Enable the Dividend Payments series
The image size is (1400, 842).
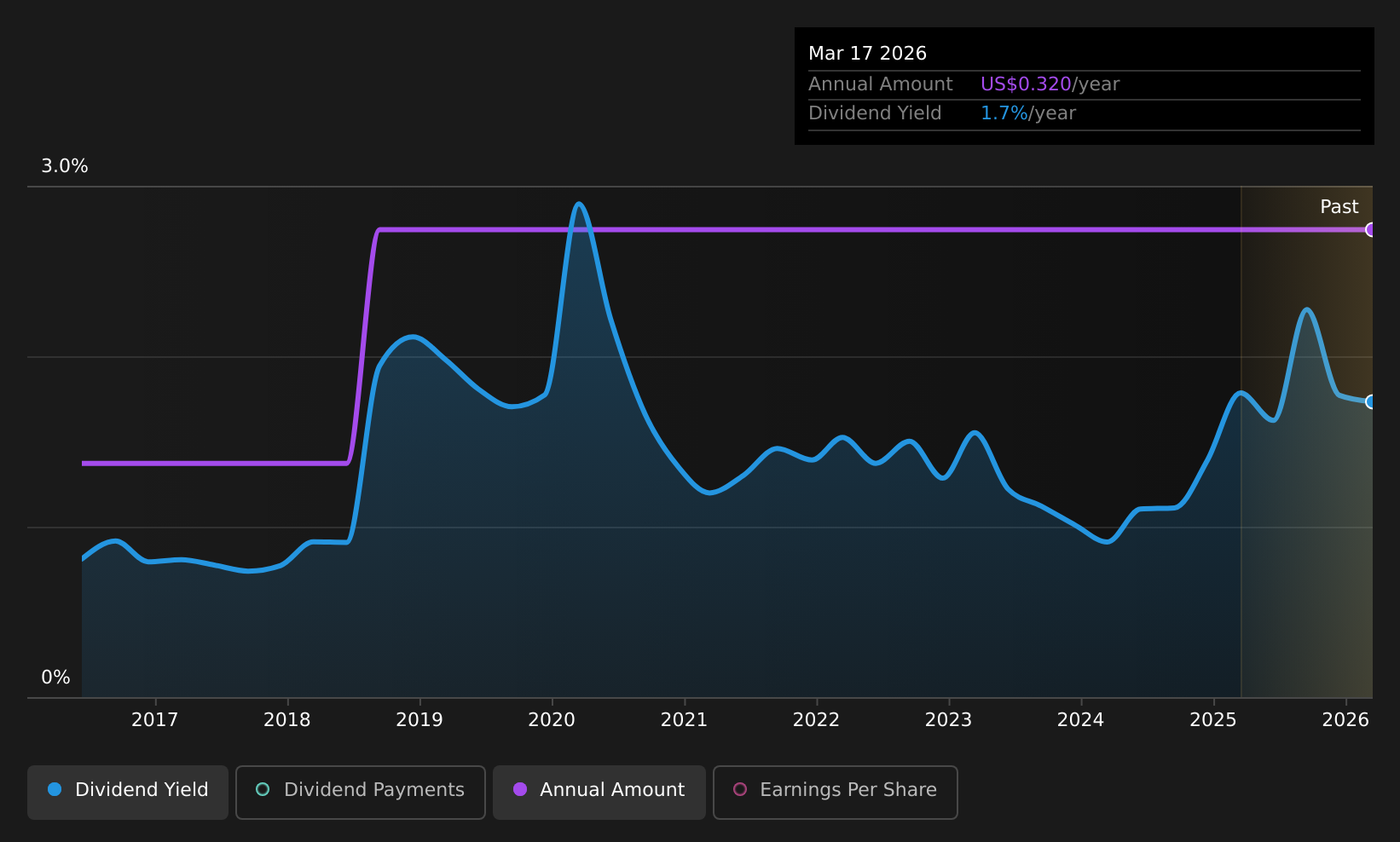[361, 792]
